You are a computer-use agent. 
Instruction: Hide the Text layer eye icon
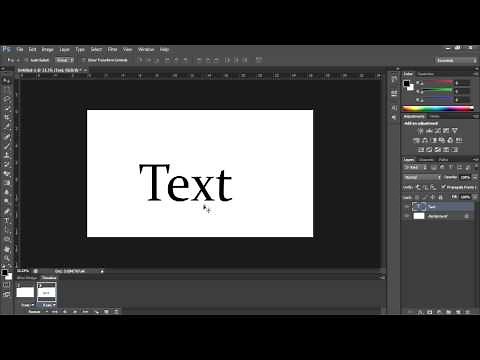(407, 207)
